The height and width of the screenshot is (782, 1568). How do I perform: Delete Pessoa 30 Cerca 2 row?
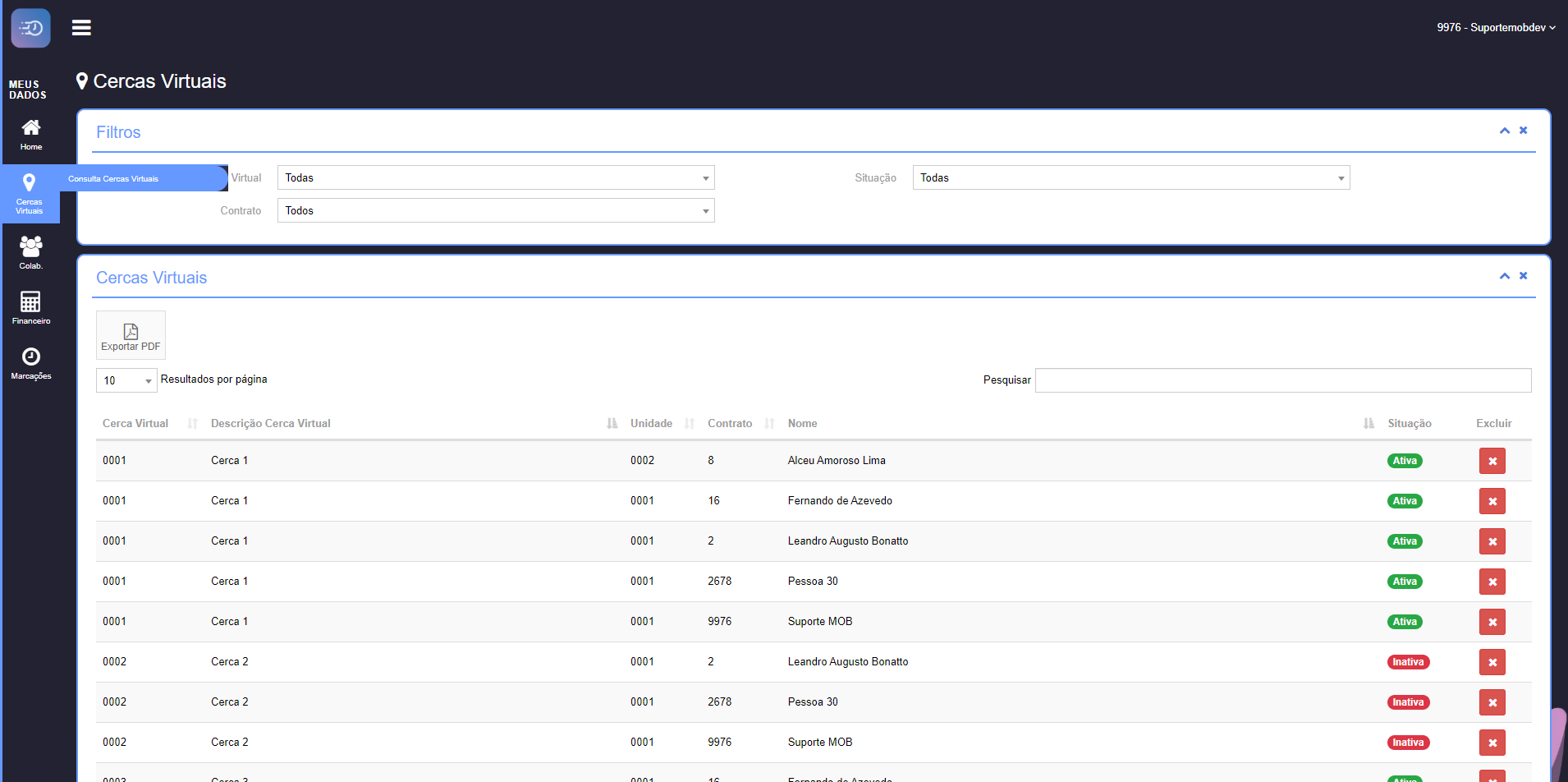coord(1492,702)
